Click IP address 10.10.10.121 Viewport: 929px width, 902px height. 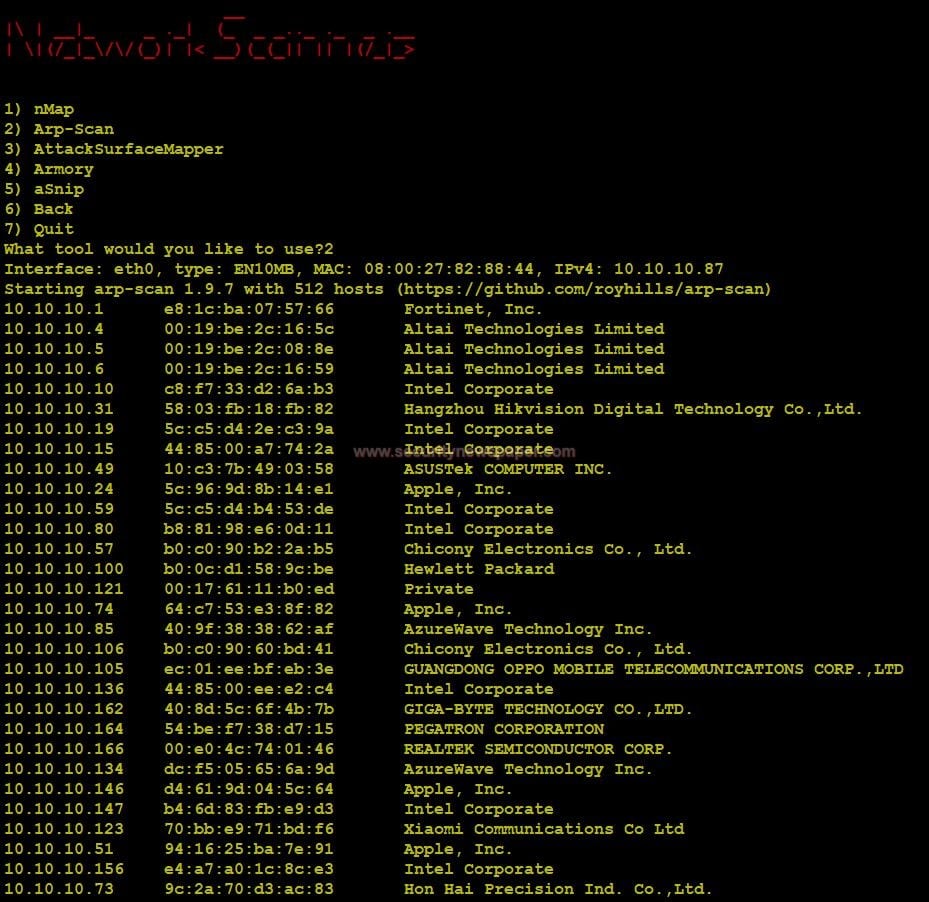(x=64, y=589)
